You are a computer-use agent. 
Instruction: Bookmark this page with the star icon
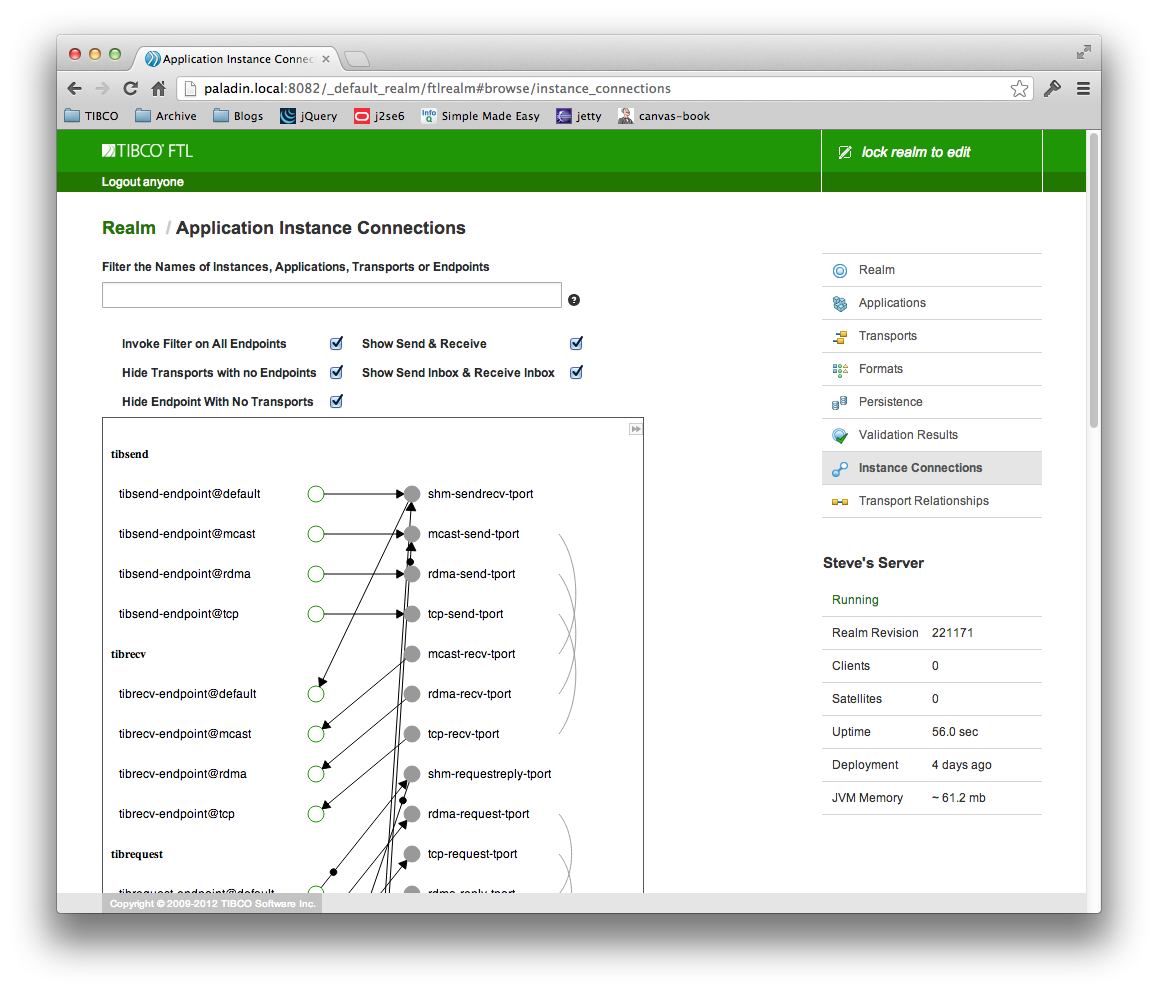pyautogui.click(x=1019, y=89)
